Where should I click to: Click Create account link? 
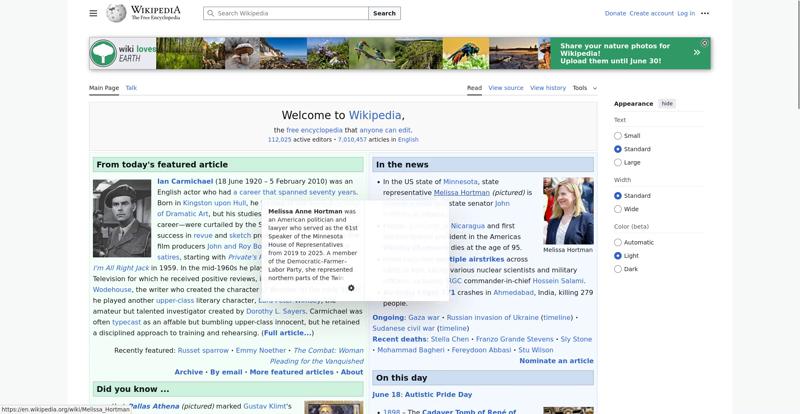click(x=652, y=13)
